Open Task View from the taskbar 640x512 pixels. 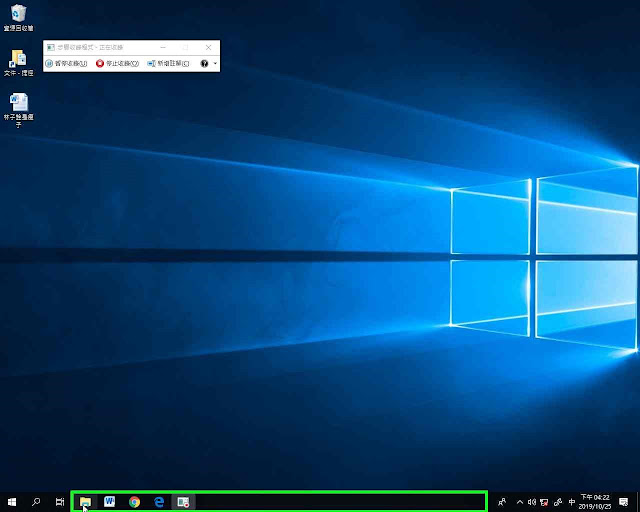(60, 502)
